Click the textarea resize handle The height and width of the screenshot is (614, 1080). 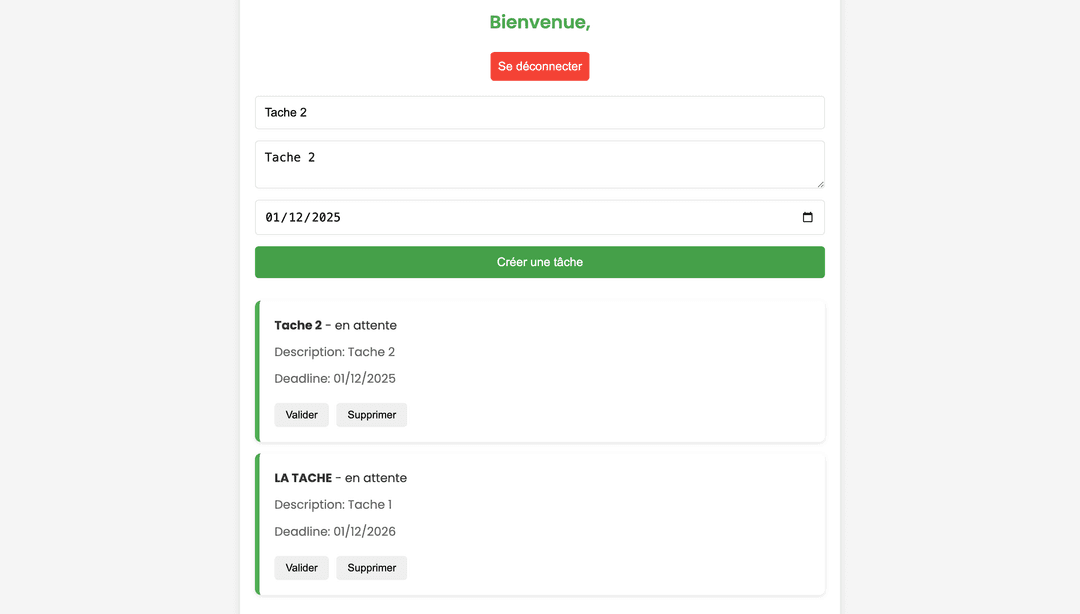(x=820, y=184)
